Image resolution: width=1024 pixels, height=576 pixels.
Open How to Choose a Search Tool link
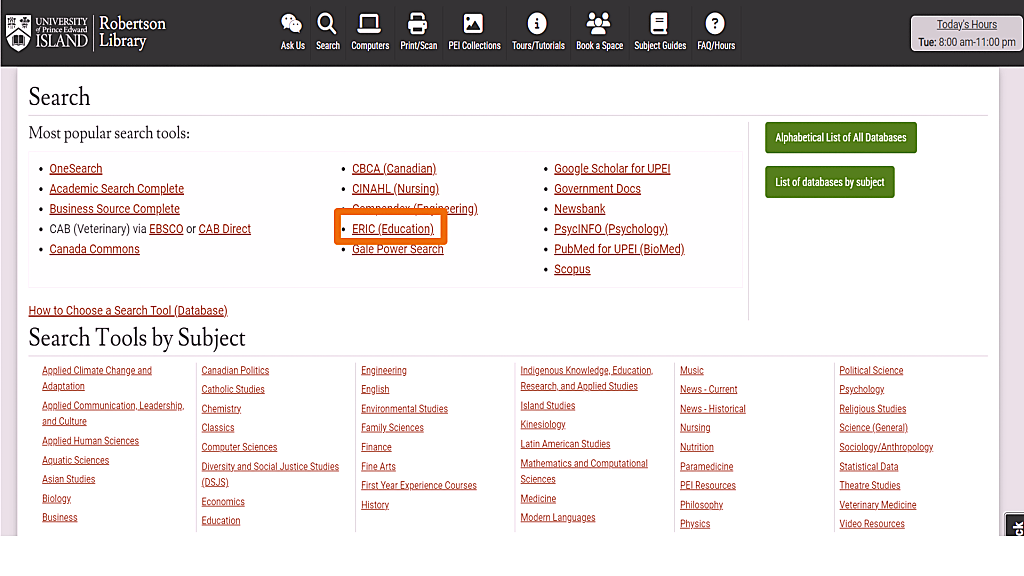click(x=128, y=311)
